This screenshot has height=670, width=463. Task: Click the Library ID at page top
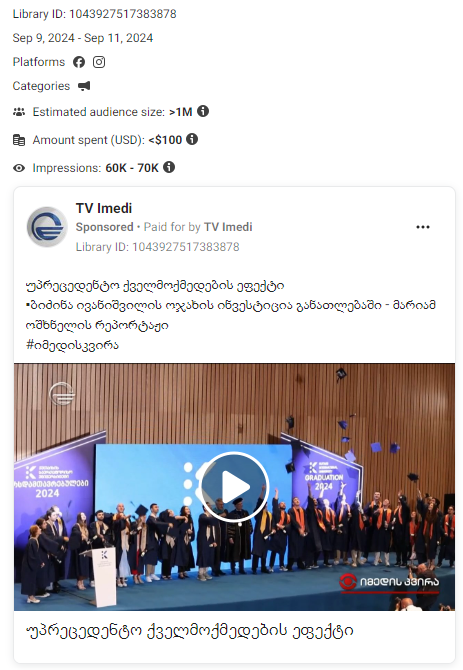(x=94, y=14)
